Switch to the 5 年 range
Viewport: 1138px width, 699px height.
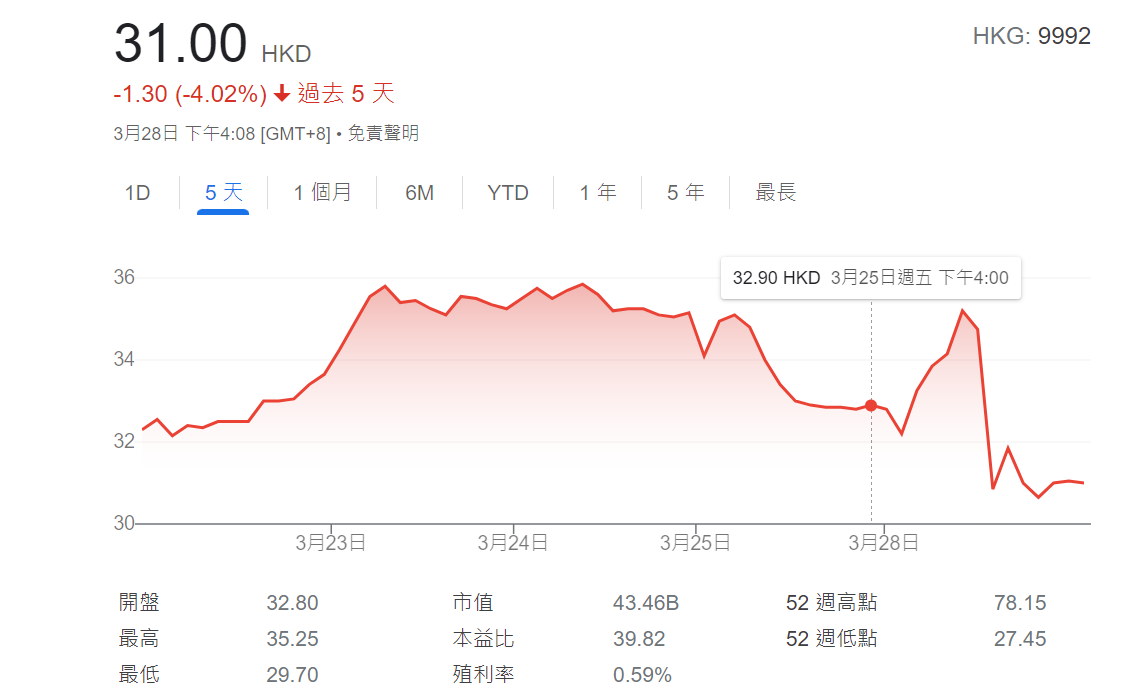685,193
